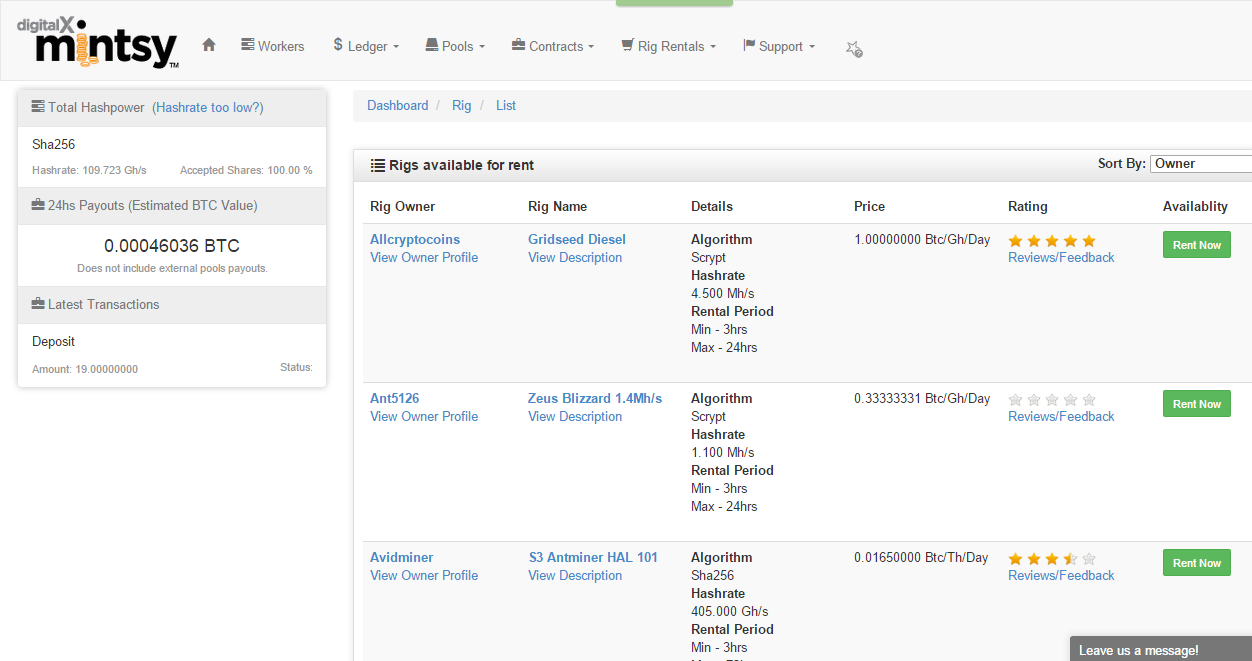Viewport: 1252px width, 661px height.
Task: Expand the Pools dropdown menu
Action: 455,46
